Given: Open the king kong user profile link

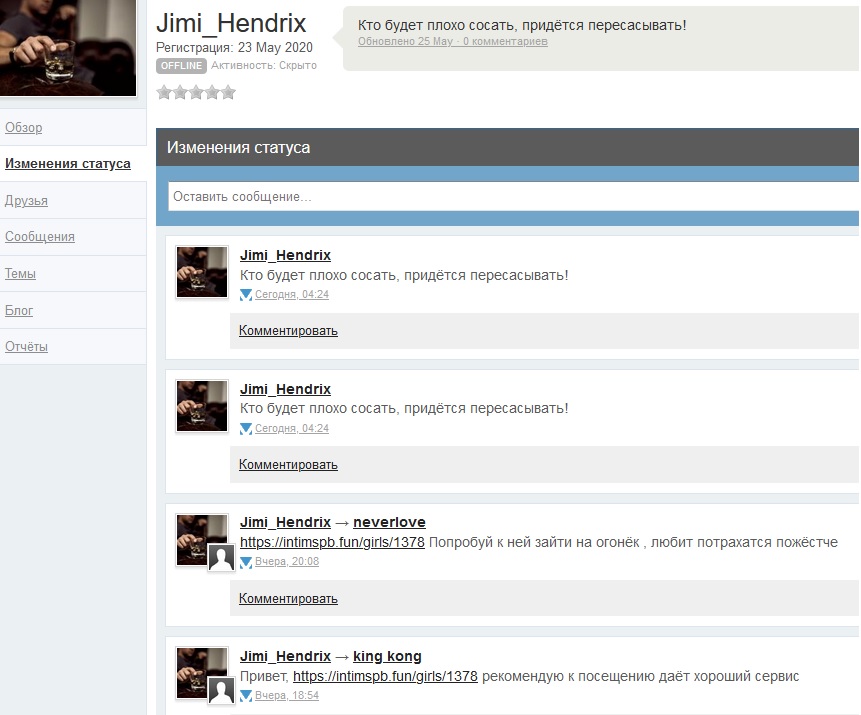Looking at the screenshot, I should tap(387, 656).
